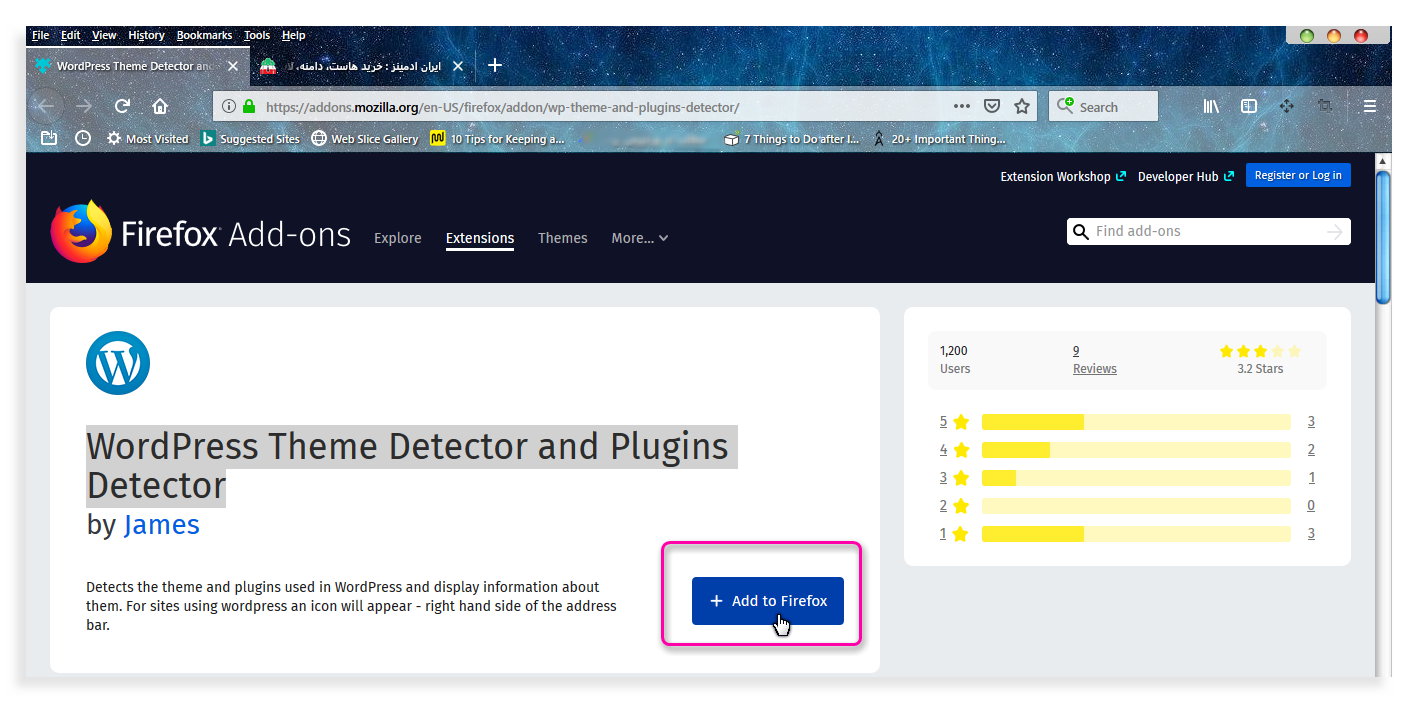Click the add-ons search submit arrow
This screenshot has width=1418, height=703.
point(1335,231)
